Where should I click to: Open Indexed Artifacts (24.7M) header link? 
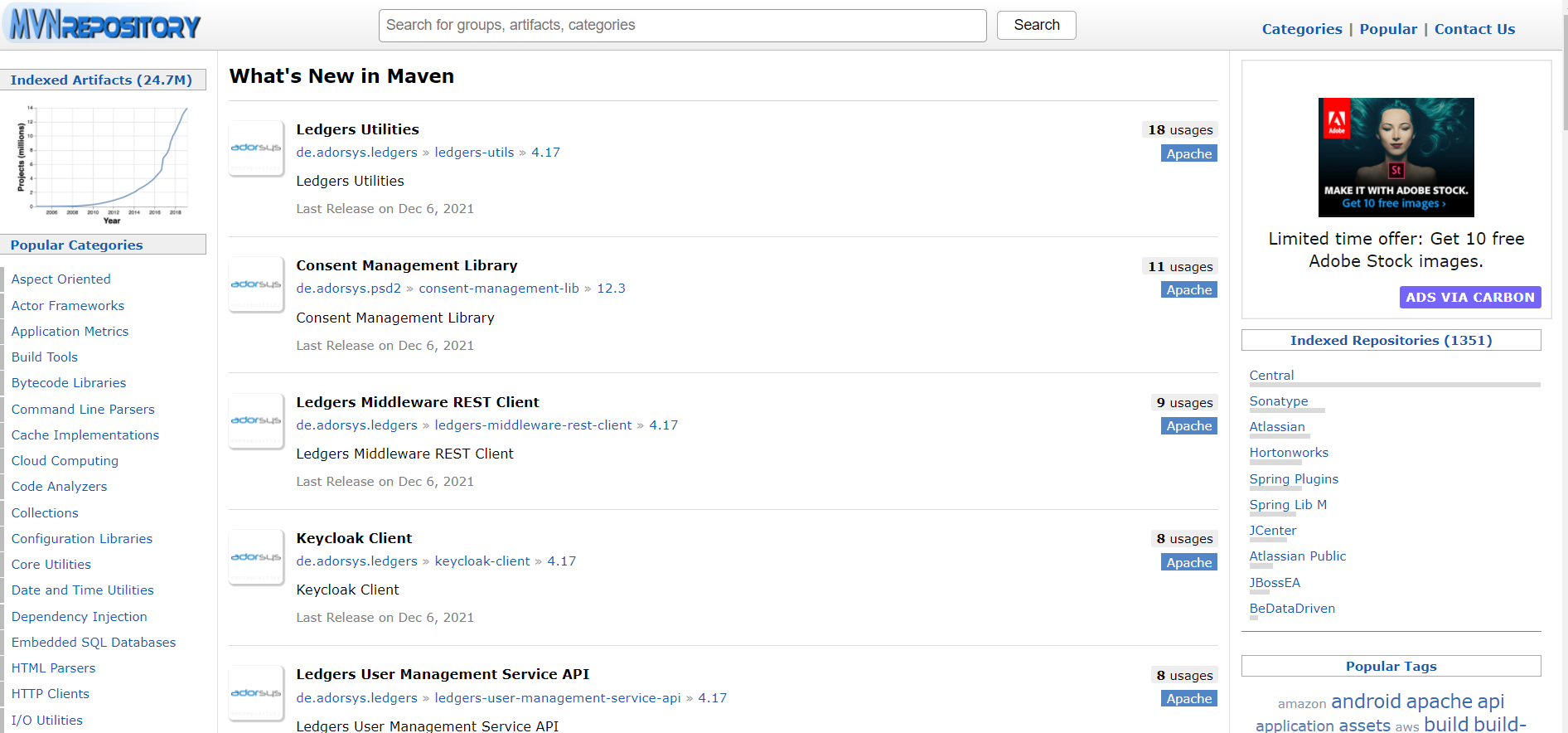pos(101,80)
